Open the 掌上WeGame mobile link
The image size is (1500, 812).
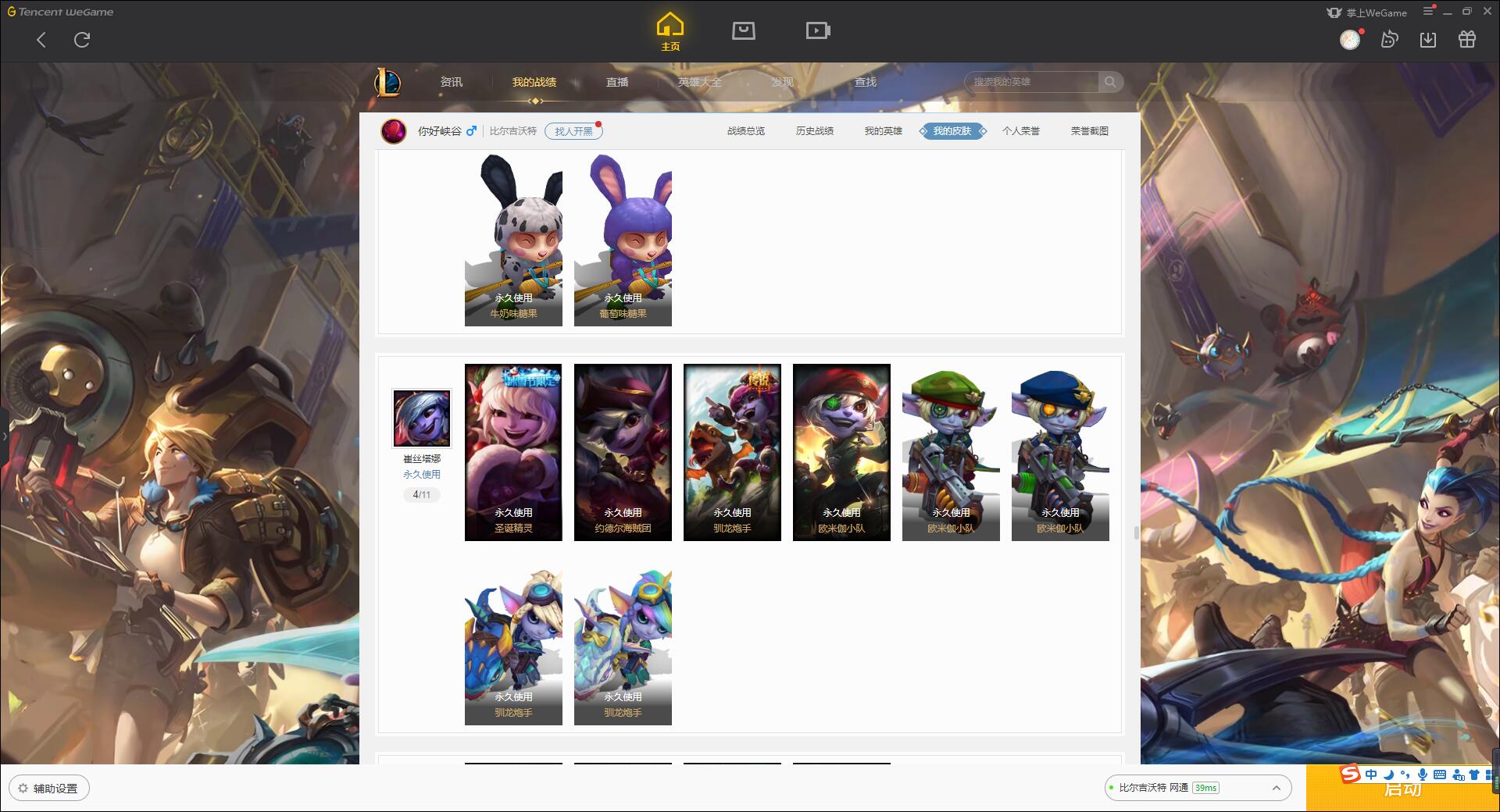(x=1366, y=12)
